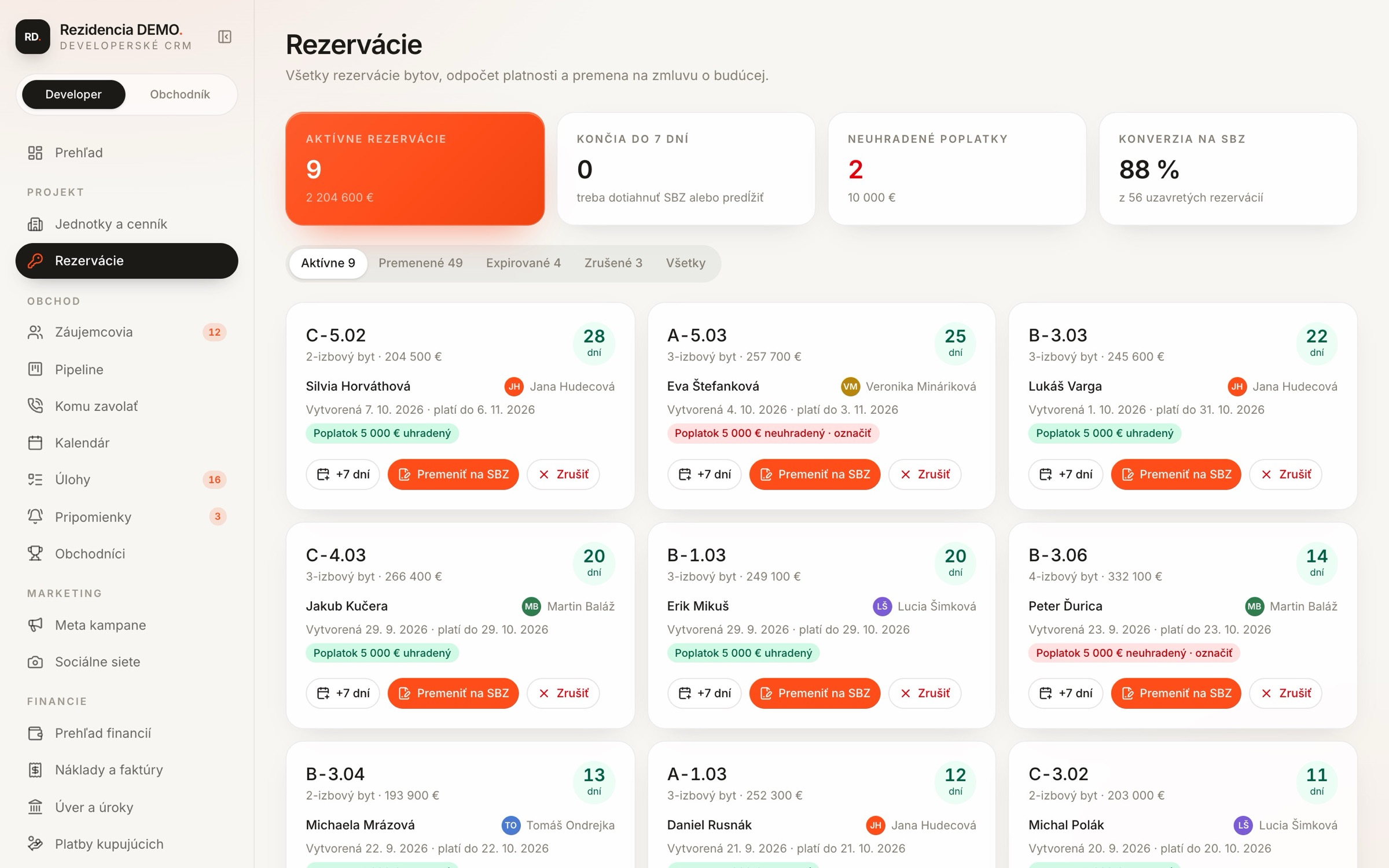Click Veronika Minárikova VM avatar
The image size is (1389, 868).
[x=850, y=387]
